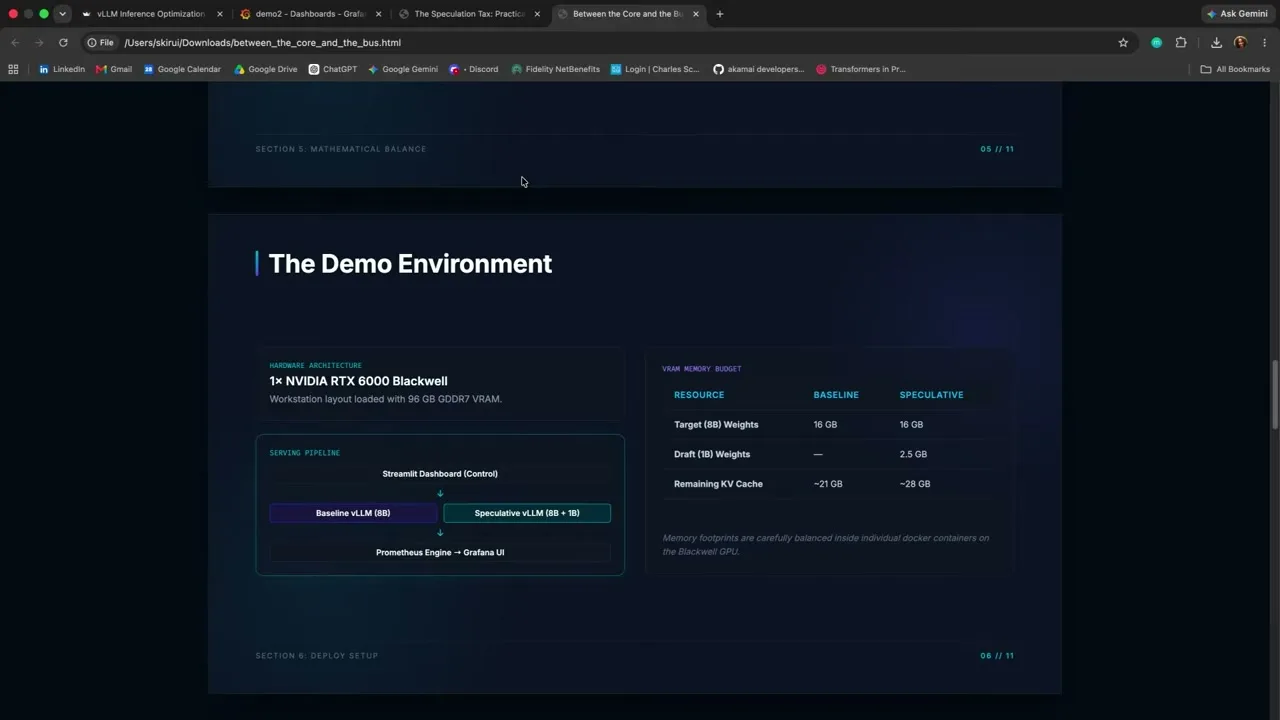
Task: Open the akamai developers GitHub bookmark
Action: tap(758, 69)
